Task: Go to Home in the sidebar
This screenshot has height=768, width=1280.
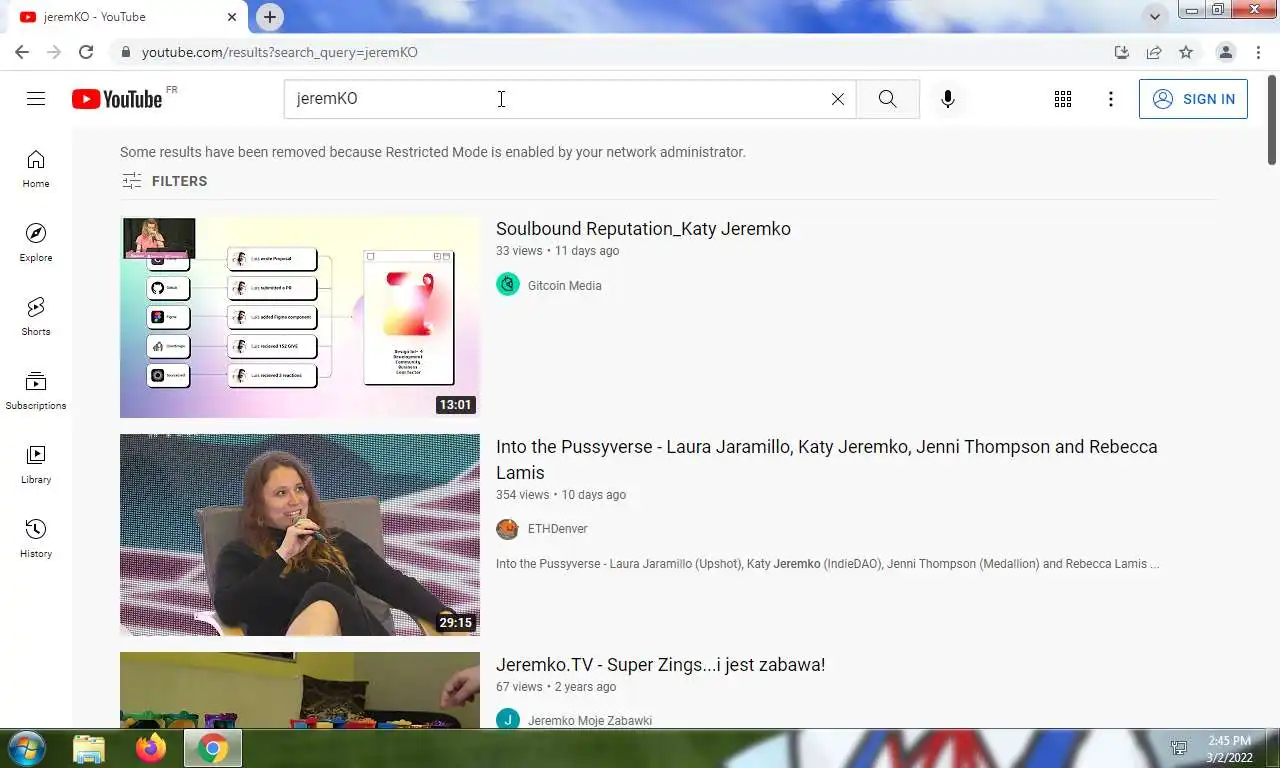Action: click(36, 169)
